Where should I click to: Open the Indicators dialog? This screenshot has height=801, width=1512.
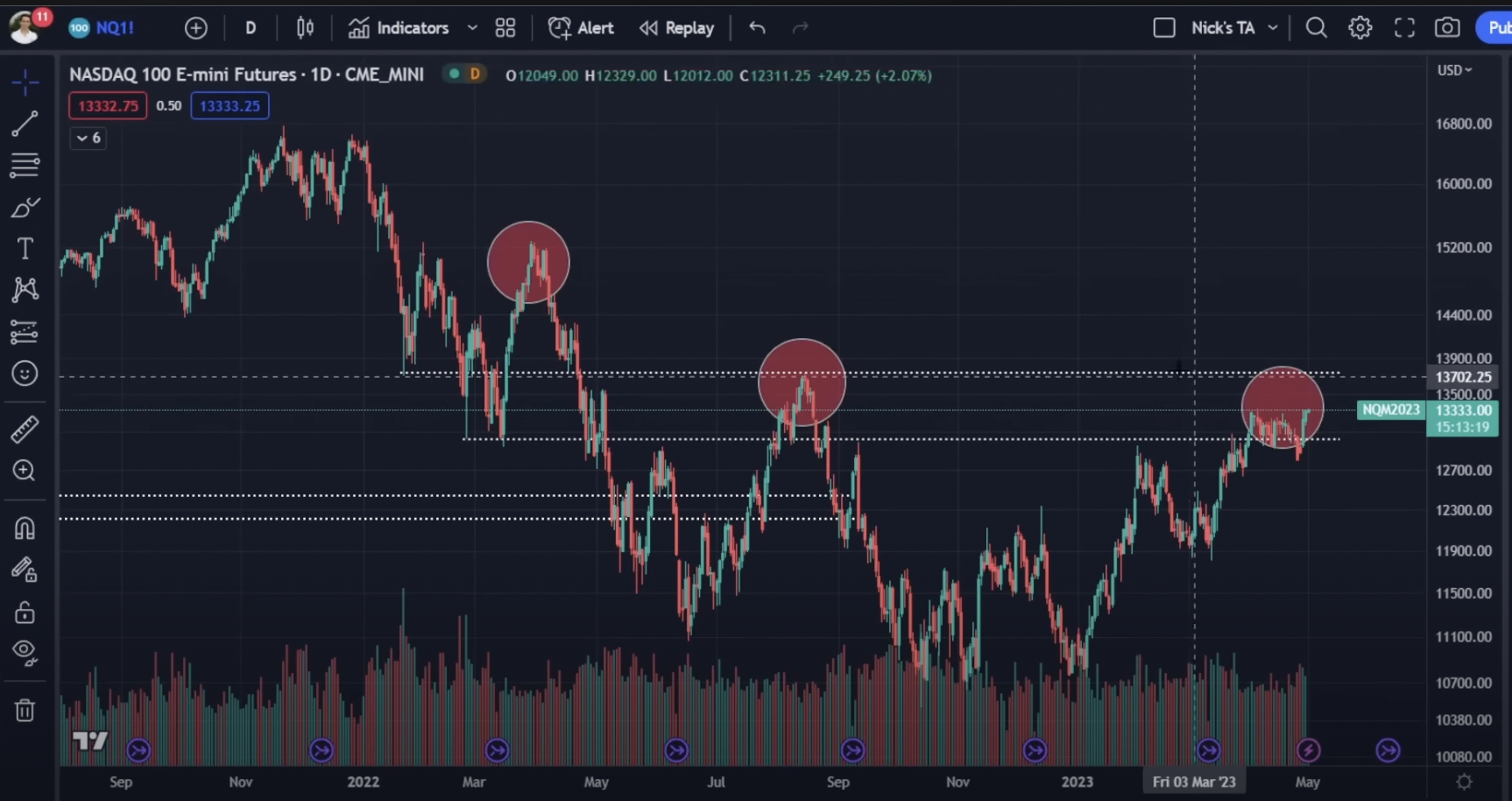(399, 28)
